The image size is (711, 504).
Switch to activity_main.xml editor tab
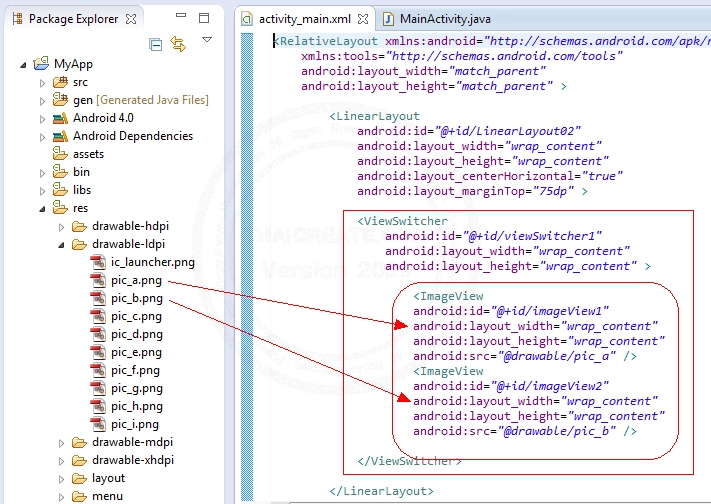pyautogui.click(x=304, y=19)
